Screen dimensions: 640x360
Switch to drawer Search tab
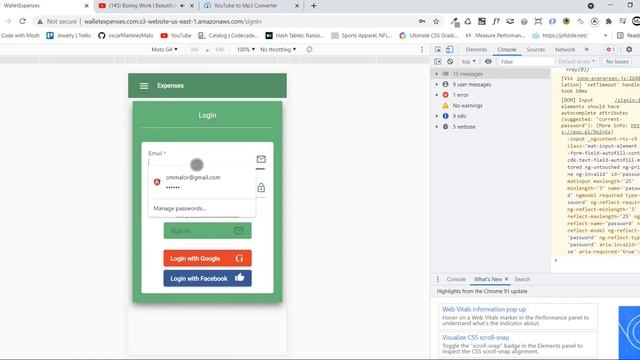point(522,279)
